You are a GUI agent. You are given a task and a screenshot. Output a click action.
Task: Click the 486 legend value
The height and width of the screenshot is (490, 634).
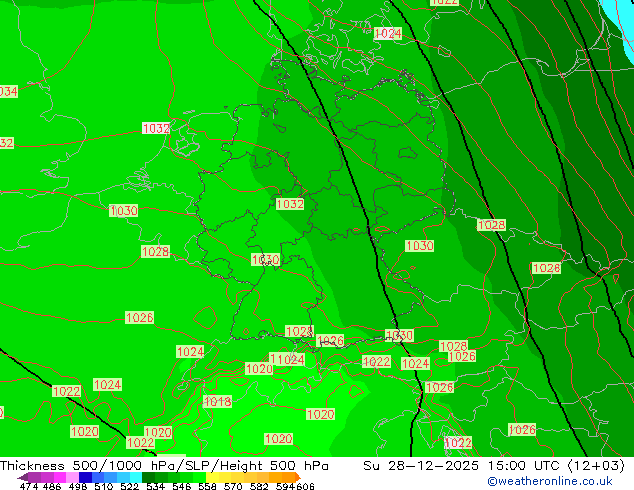pyautogui.click(x=52, y=486)
